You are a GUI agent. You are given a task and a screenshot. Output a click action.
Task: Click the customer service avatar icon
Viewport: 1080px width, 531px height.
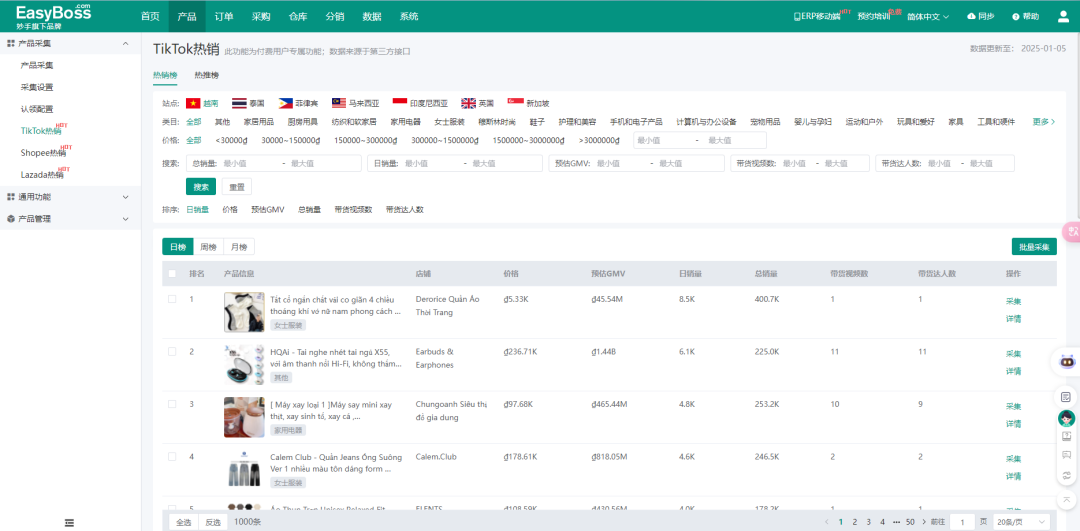point(1066,417)
